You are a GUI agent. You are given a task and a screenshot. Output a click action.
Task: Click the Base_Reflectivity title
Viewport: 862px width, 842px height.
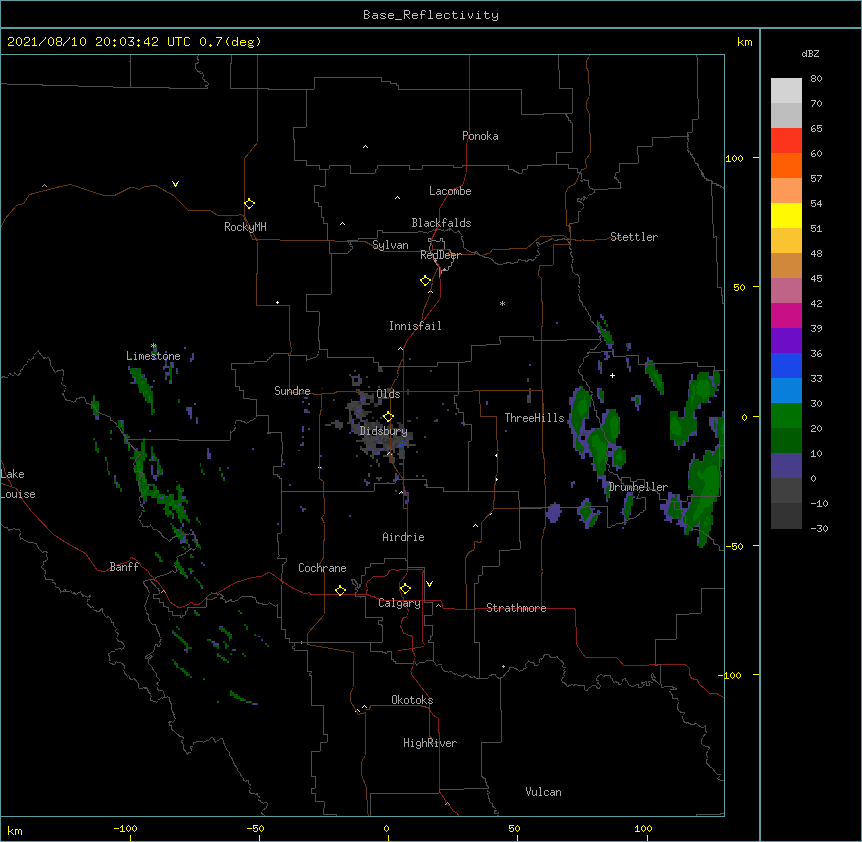[x=431, y=15]
